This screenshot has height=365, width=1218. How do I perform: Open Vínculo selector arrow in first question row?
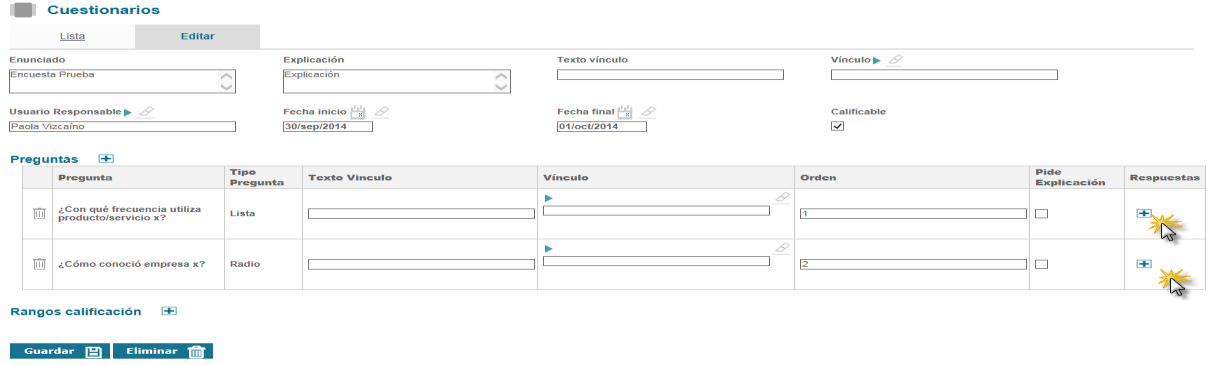[x=548, y=198]
